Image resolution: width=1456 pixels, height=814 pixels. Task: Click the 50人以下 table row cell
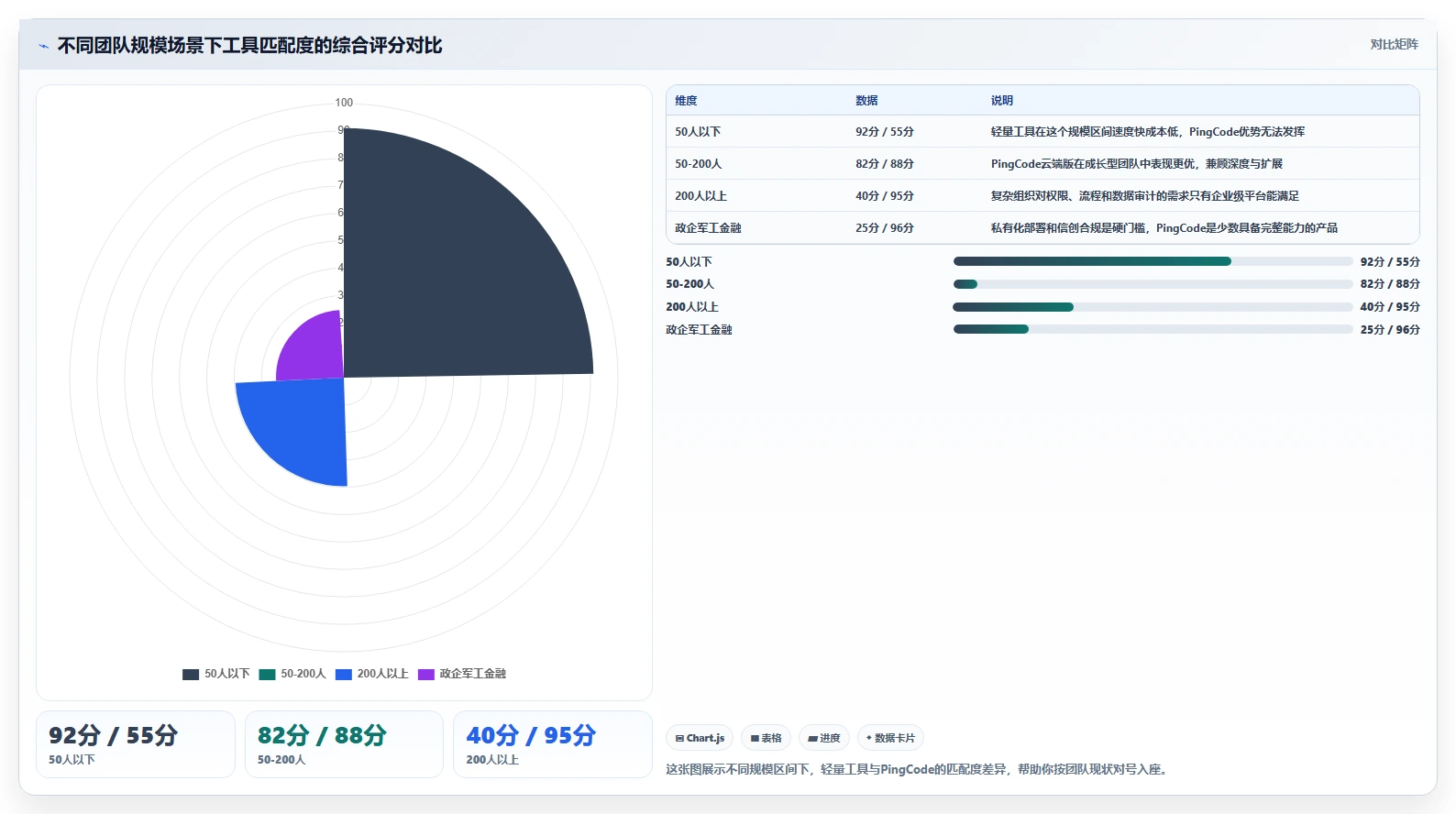point(698,132)
